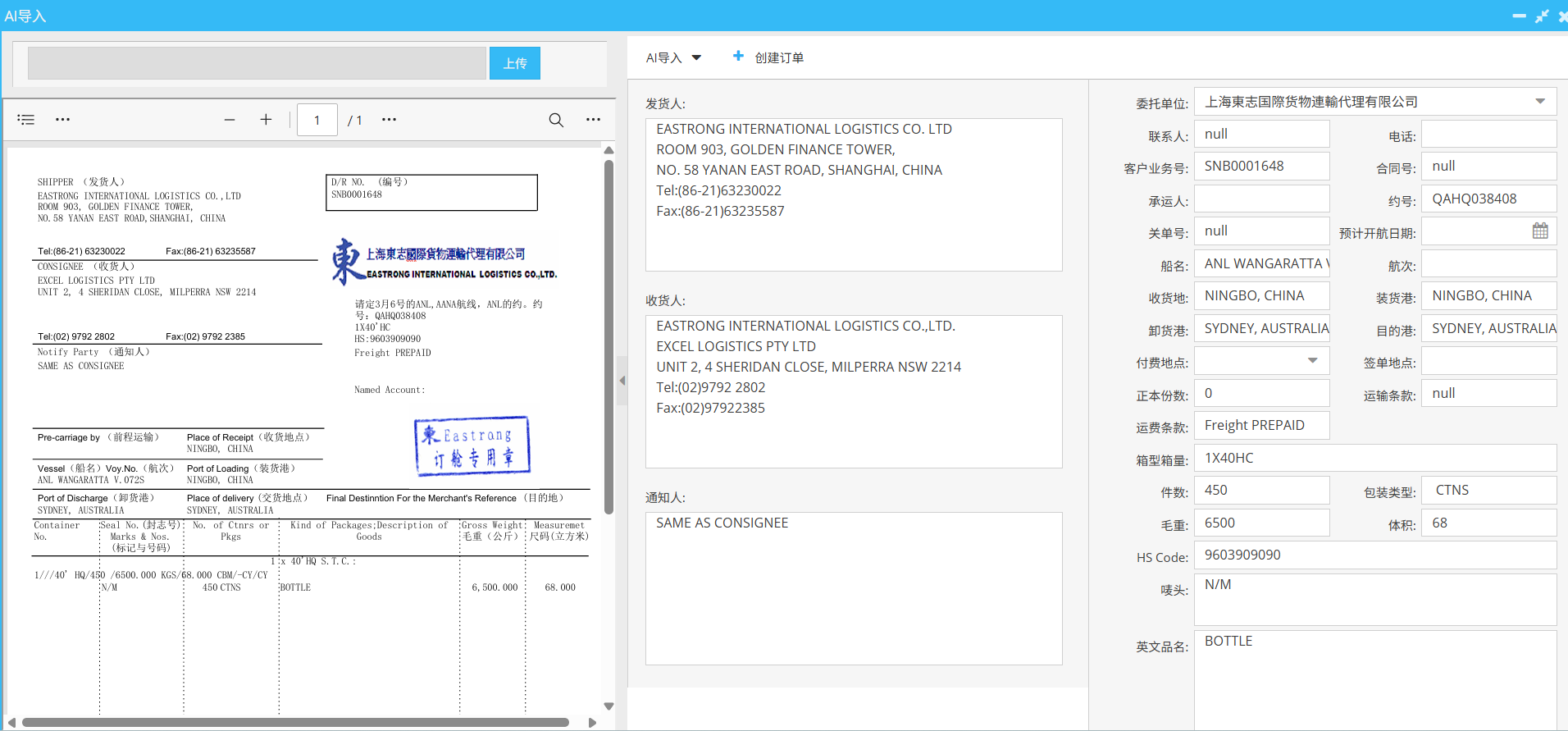Viewport: 1568px width, 731px height.
Task: Click the 收货地 field NINGBO, CHINA
Action: [x=1261, y=295]
